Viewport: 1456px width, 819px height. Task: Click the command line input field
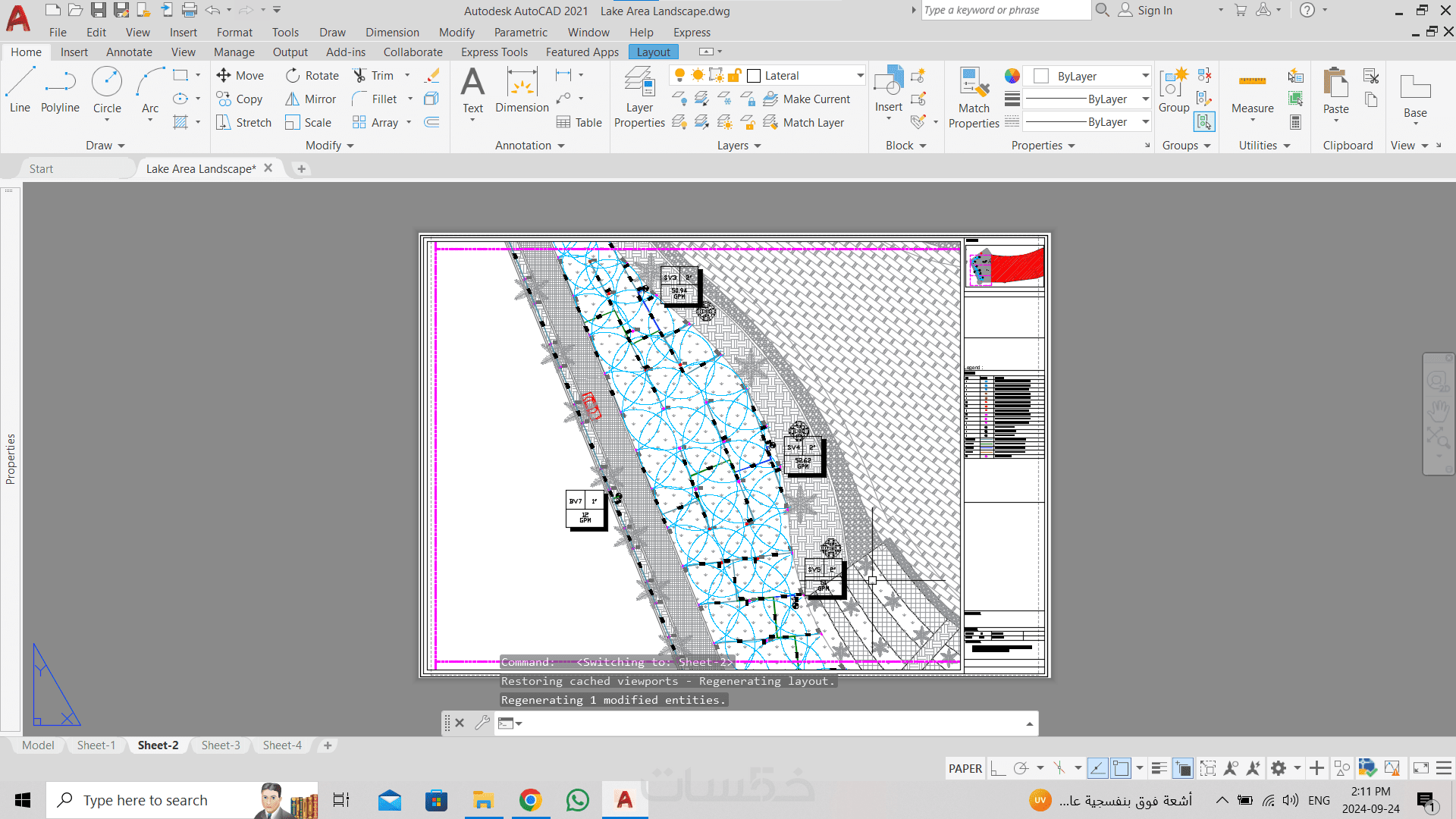coord(766,723)
